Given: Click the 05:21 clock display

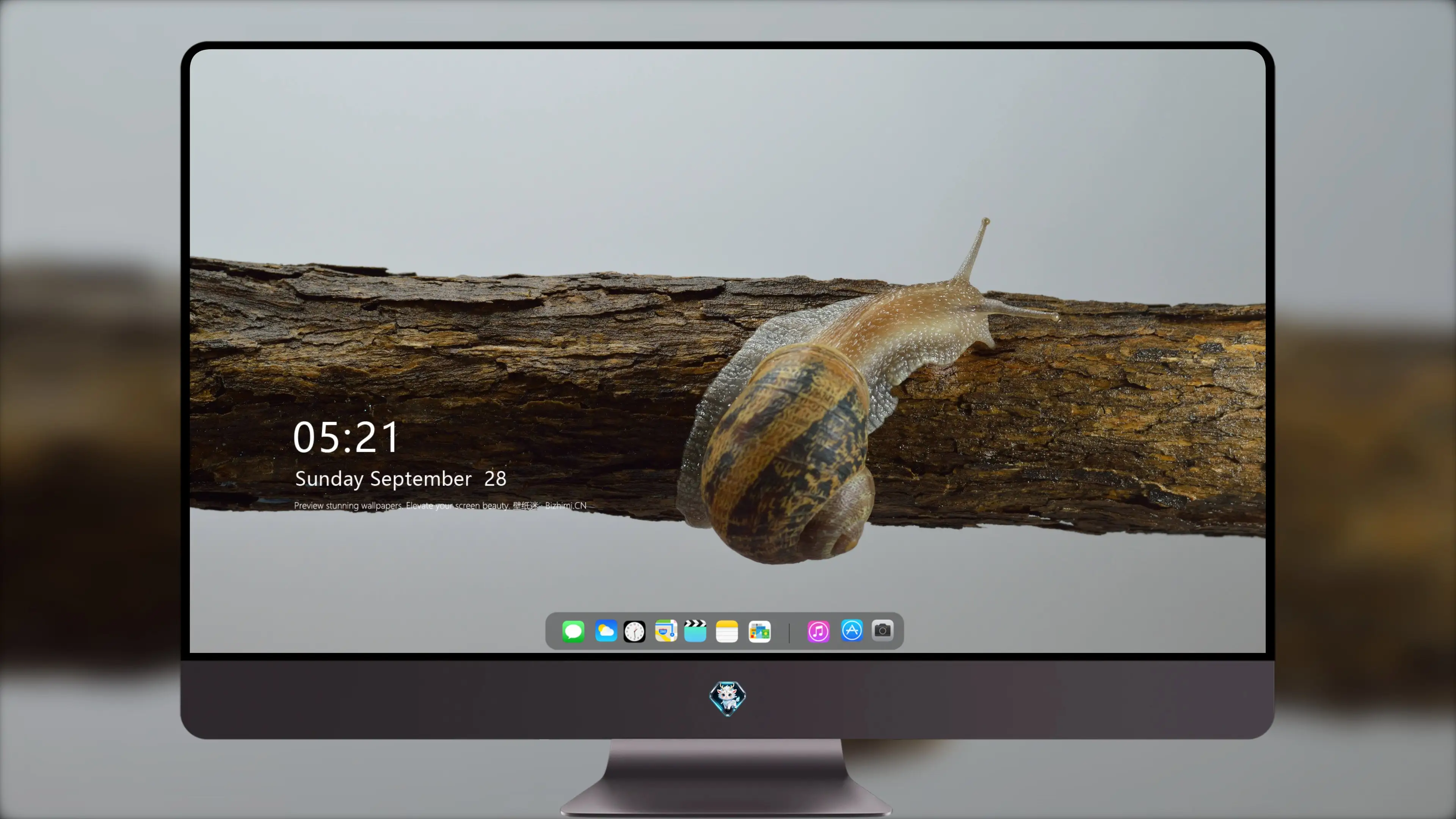Looking at the screenshot, I should pos(346,438).
